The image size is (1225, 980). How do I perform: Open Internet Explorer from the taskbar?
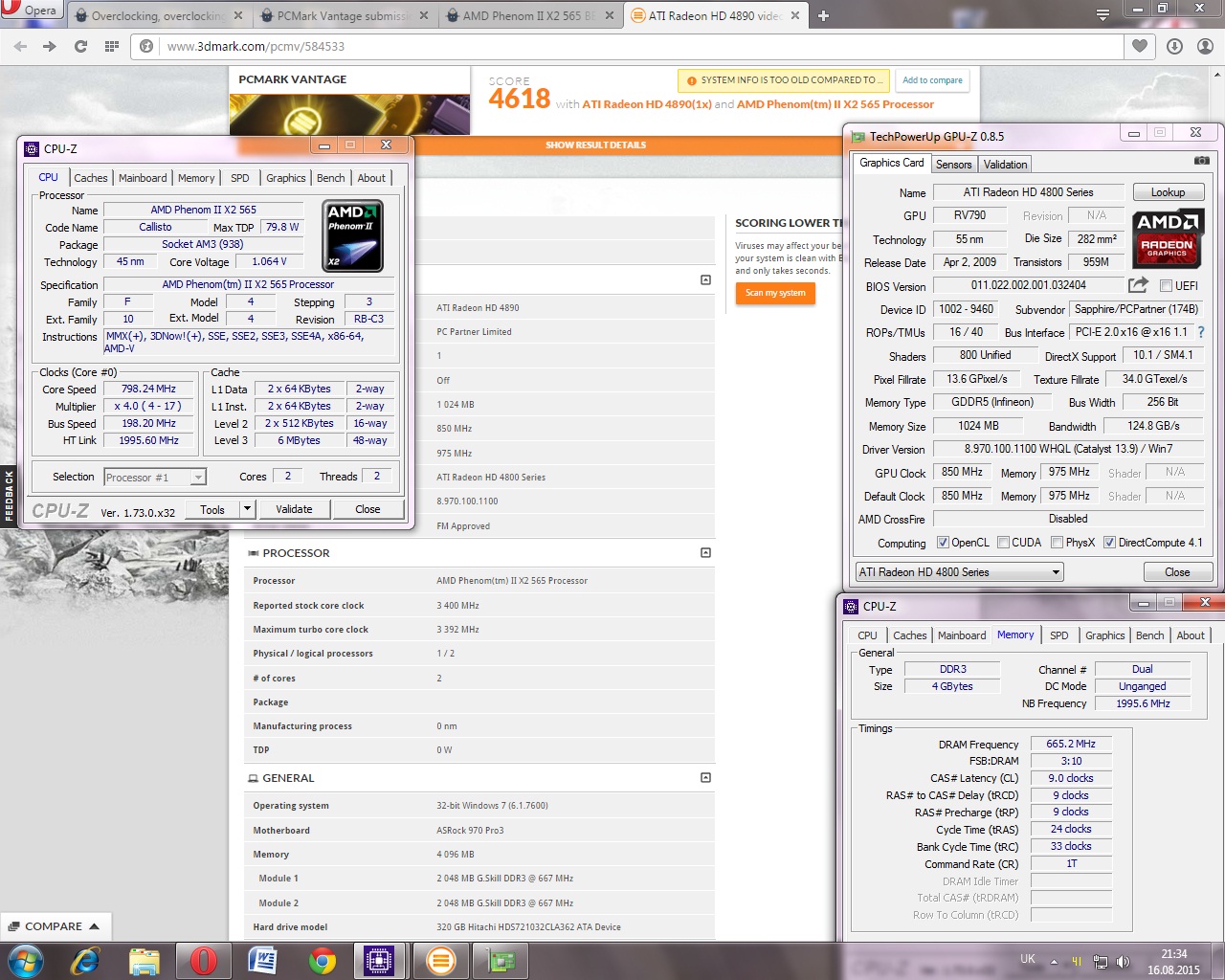click(x=85, y=960)
